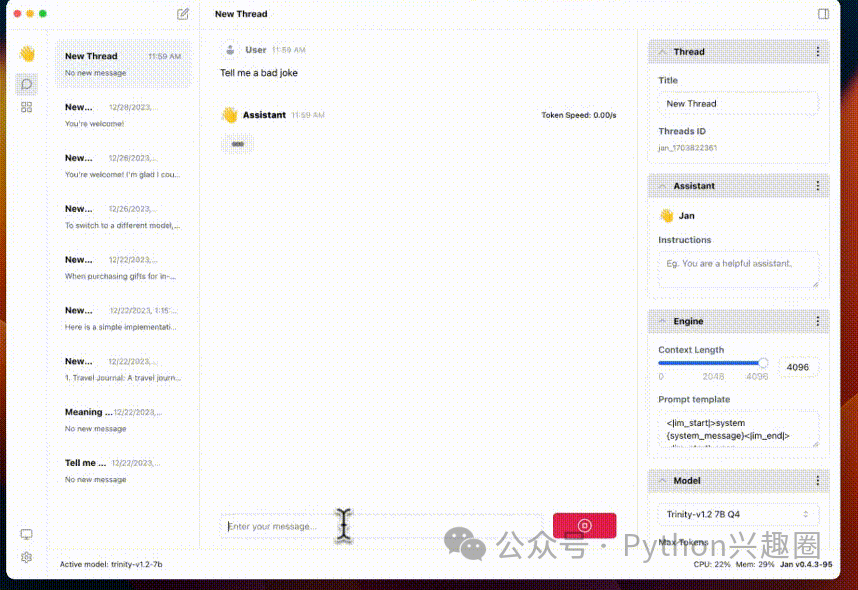
Task: Click the Active model: trinity-v1.2-7b status
Action: (111, 564)
